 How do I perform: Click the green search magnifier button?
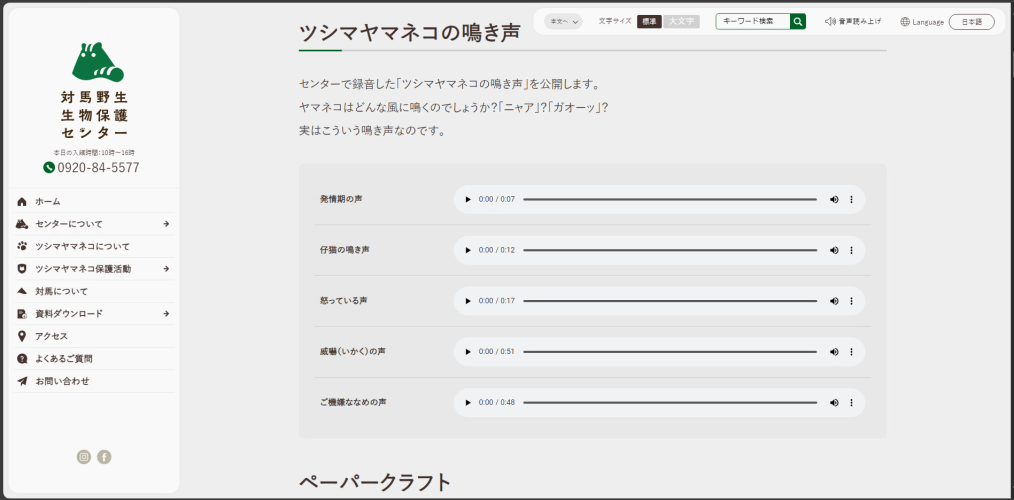(x=797, y=21)
